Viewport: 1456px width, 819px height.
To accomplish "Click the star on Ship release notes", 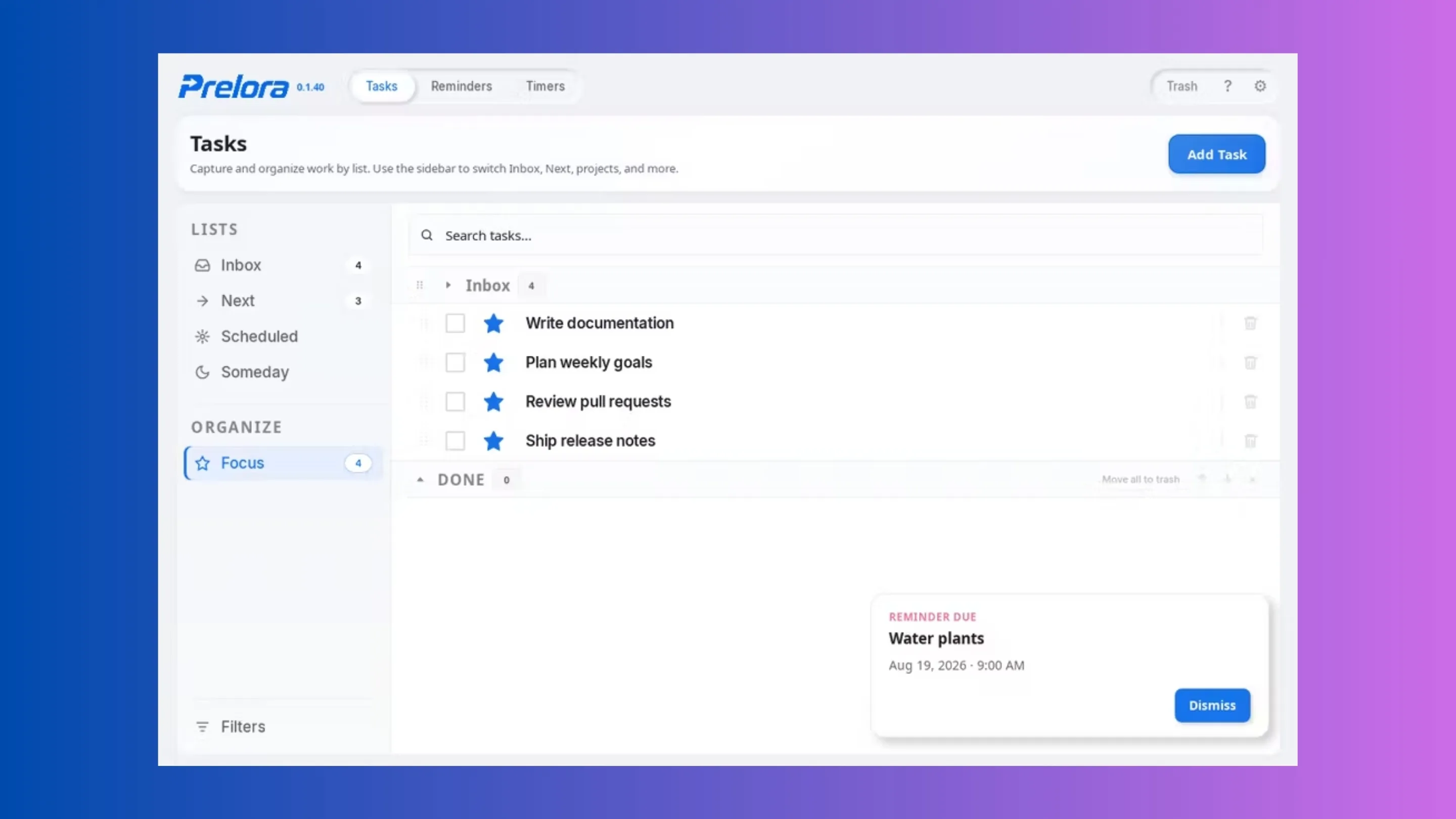I will click(x=493, y=441).
